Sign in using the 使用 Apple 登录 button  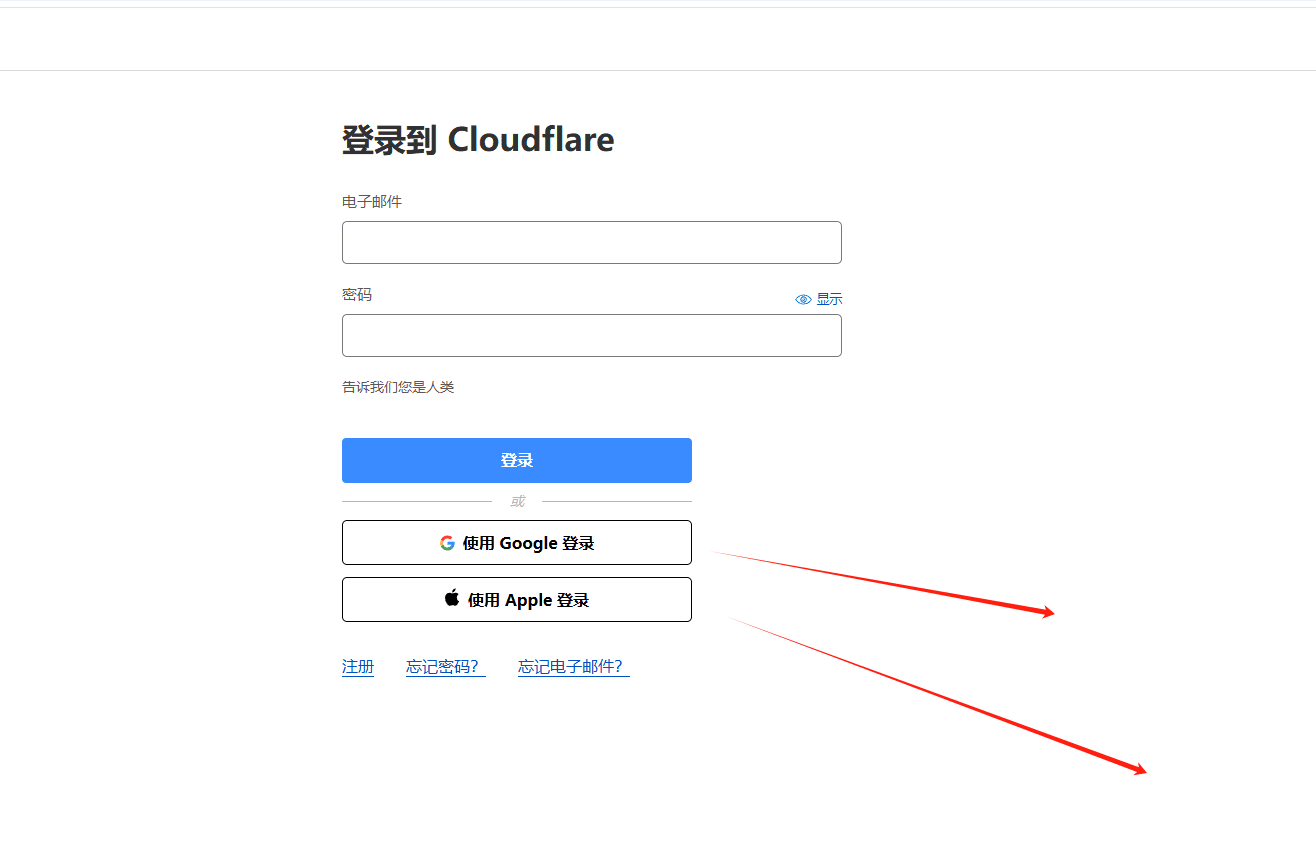[x=516, y=599]
